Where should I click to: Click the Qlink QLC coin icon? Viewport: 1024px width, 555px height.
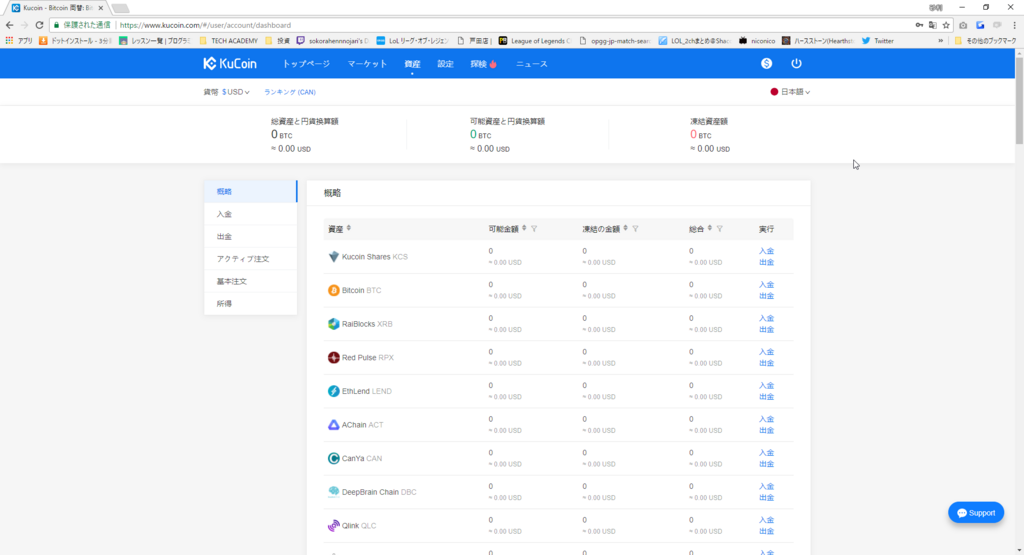tap(334, 526)
